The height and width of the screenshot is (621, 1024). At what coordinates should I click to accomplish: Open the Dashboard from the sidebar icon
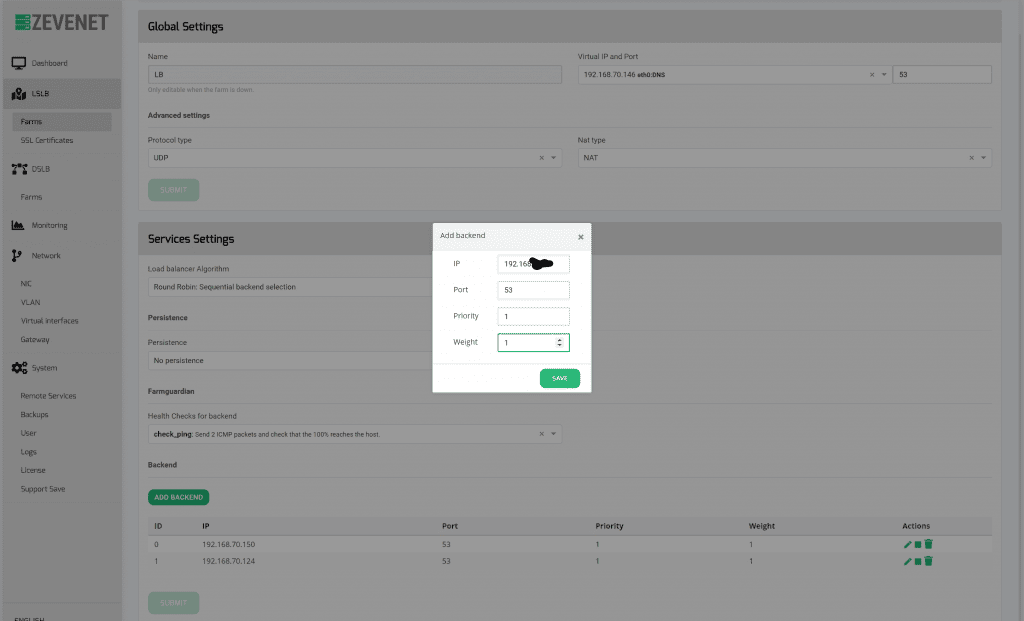click(x=18, y=63)
